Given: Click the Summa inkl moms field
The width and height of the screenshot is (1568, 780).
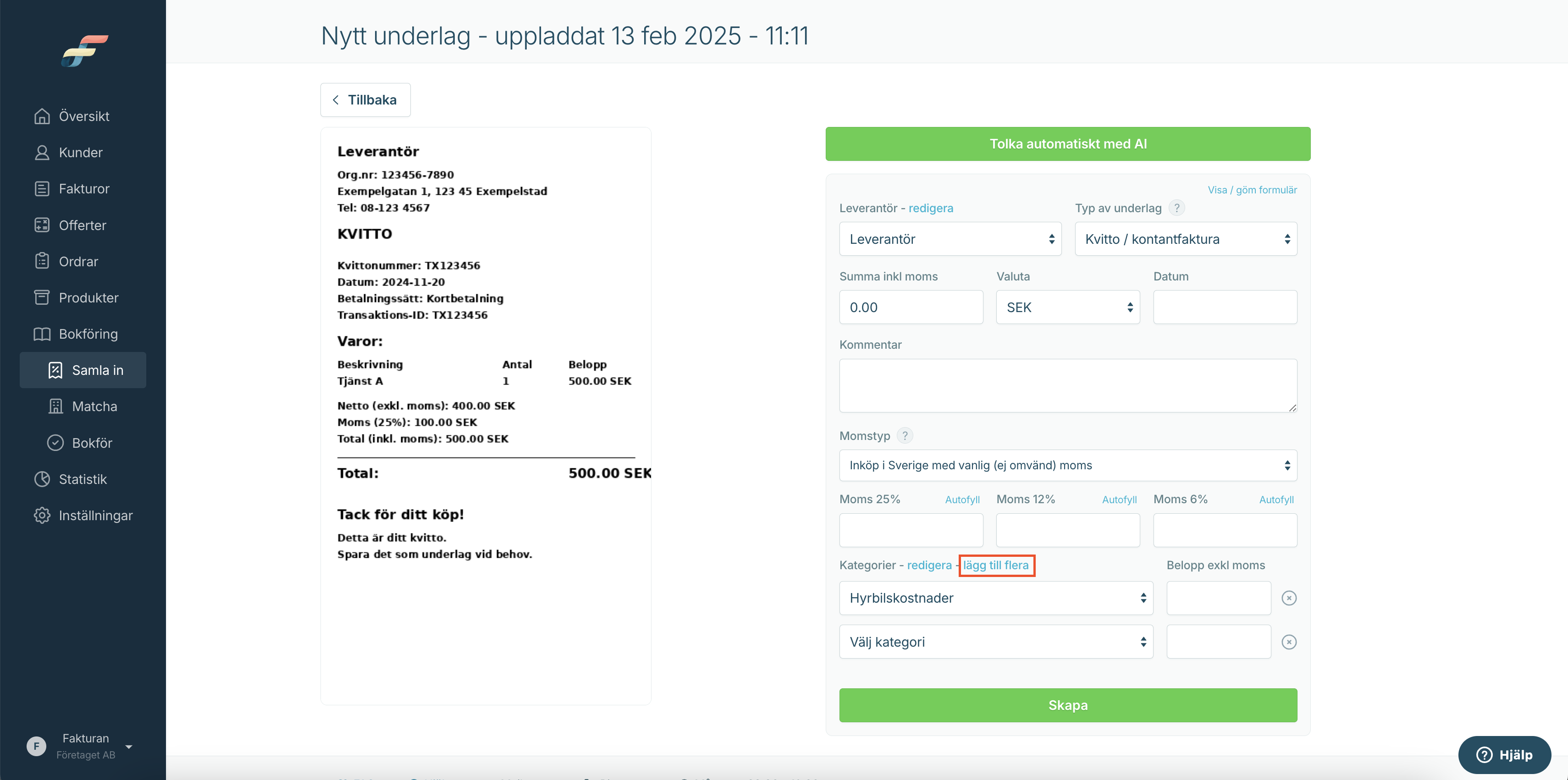Looking at the screenshot, I should coord(911,307).
